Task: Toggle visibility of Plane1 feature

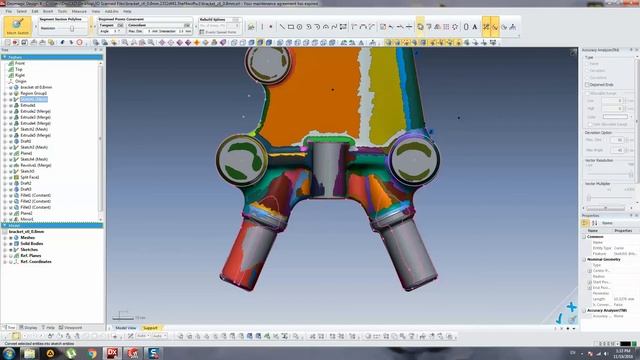Action: (11, 153)
